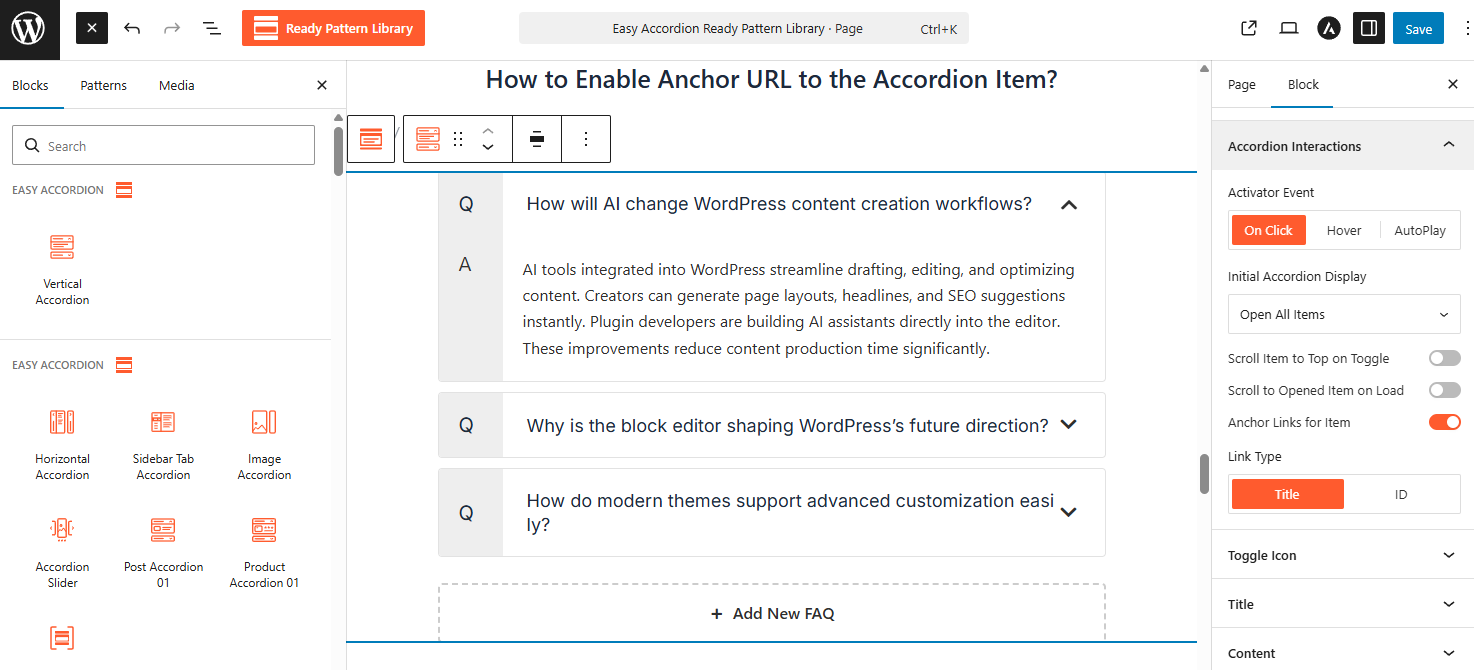Switch to the Page settings tab
Image resolution: width=1474 pixels, height=670 pixels.
tap(1241, 85)
